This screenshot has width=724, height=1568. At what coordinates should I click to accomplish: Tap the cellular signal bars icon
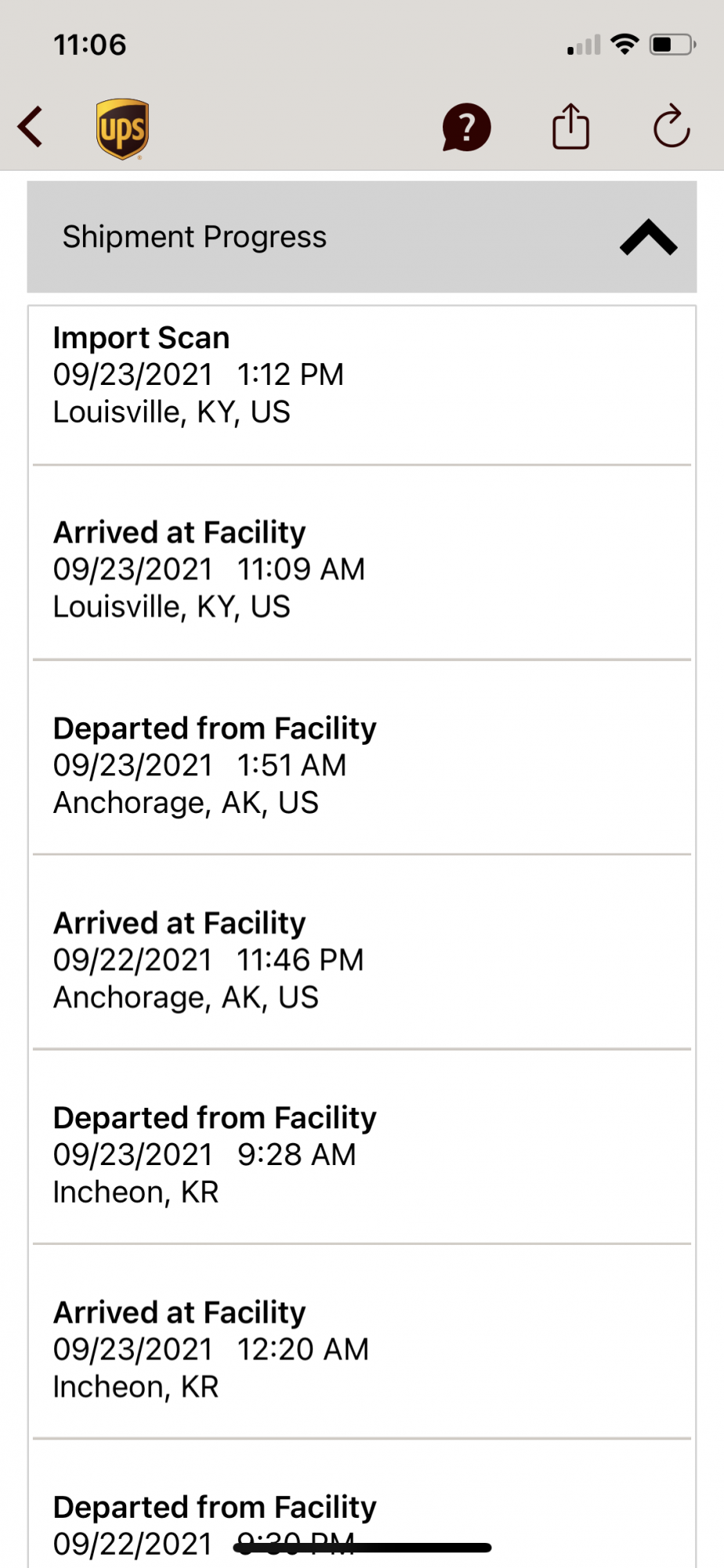584,45
